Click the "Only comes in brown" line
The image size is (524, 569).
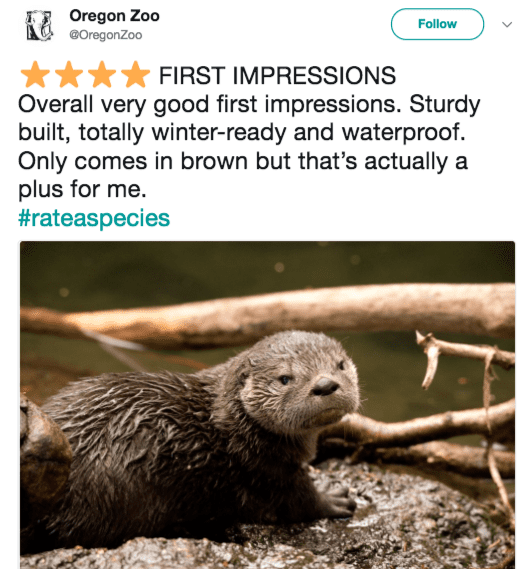pyautogui.click(x=134, y=161)
